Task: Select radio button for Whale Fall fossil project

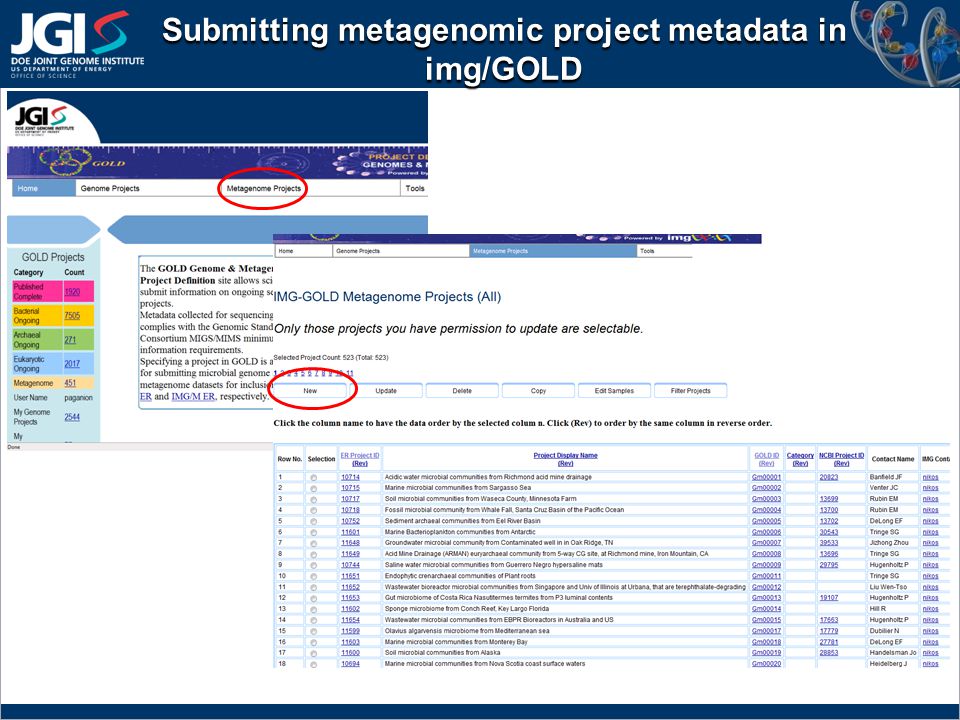Action: (x=313, y=511)
